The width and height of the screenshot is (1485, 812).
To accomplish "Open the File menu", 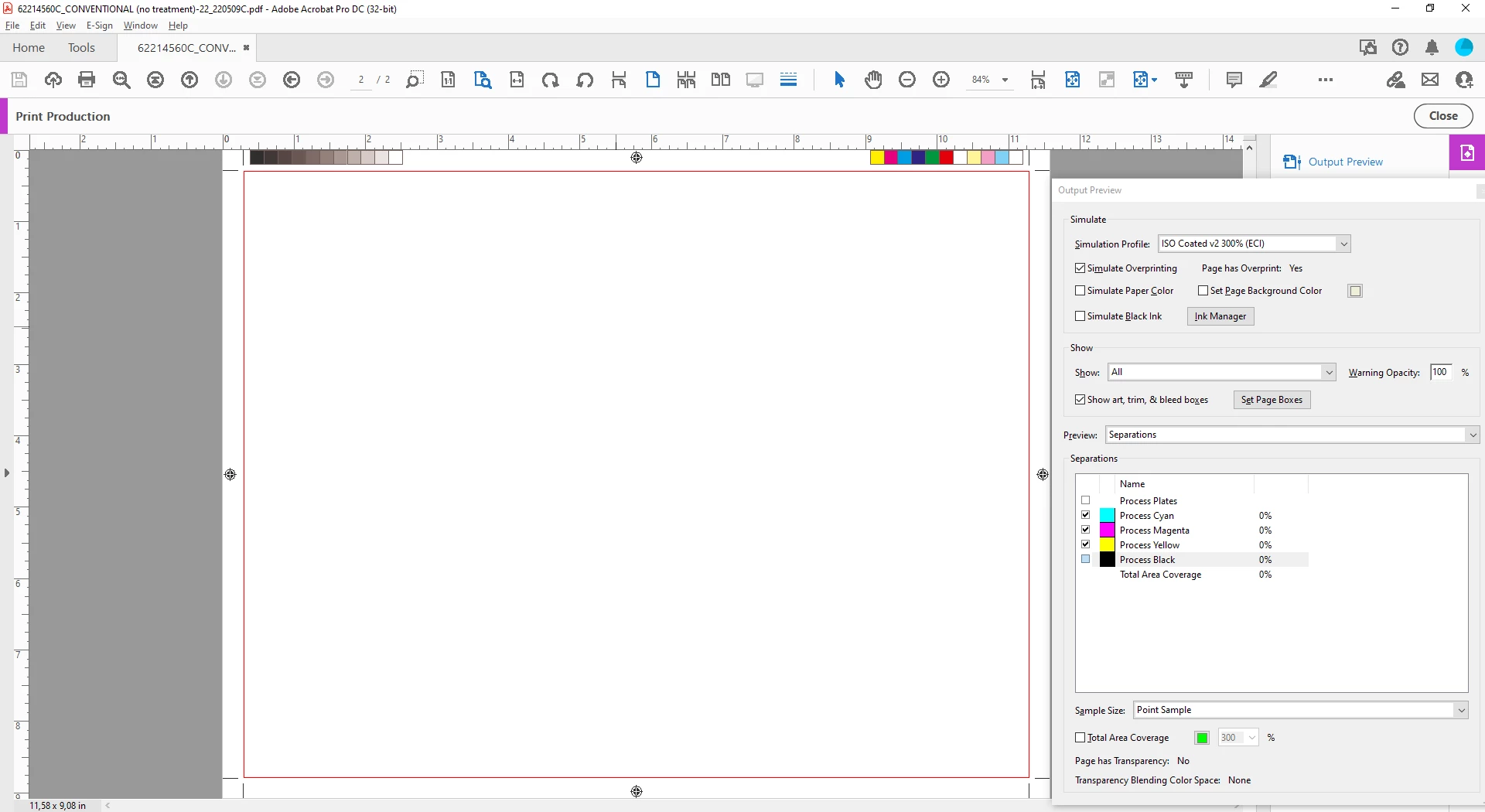I will pos(12,26).
